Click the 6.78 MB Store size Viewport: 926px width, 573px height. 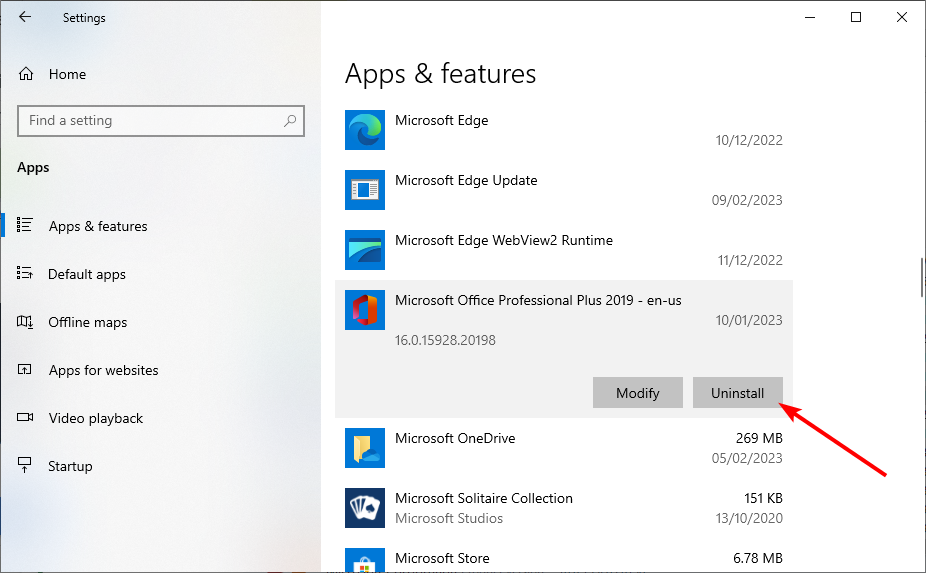[x=758, y=558]
